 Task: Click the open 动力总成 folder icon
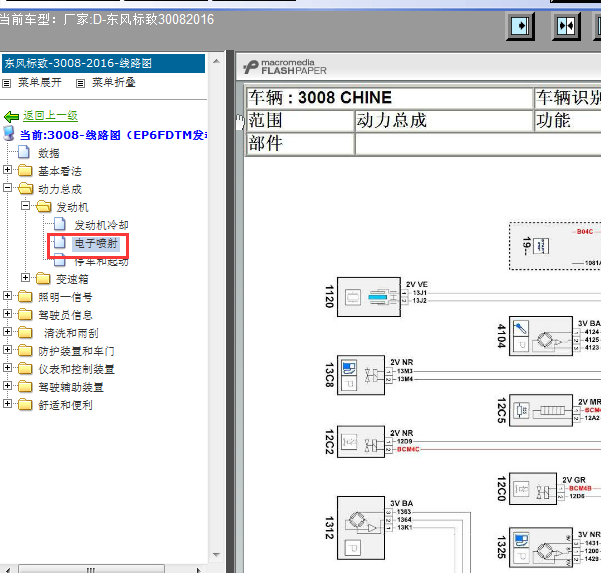[26, 188]
